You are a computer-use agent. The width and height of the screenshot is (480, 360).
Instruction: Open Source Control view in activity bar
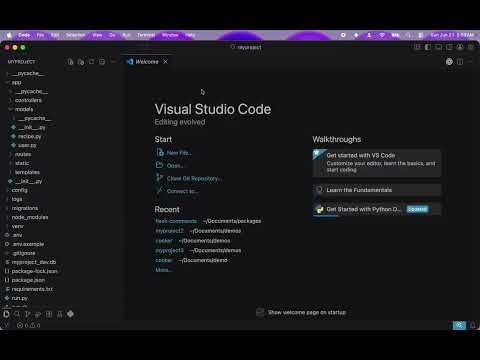[x=28, y=314]
